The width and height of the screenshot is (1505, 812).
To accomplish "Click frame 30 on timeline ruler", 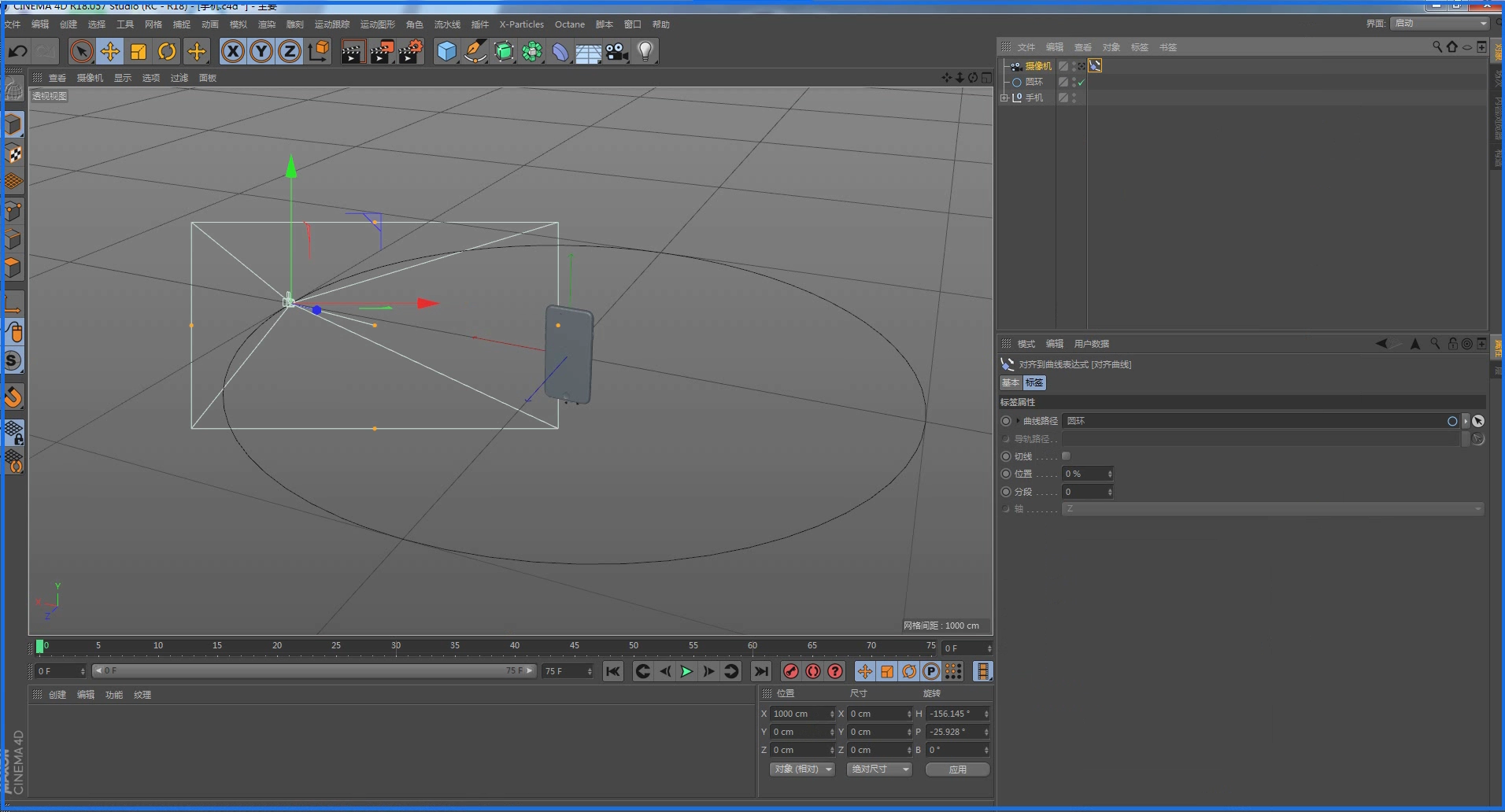I will tap(396, 646).
